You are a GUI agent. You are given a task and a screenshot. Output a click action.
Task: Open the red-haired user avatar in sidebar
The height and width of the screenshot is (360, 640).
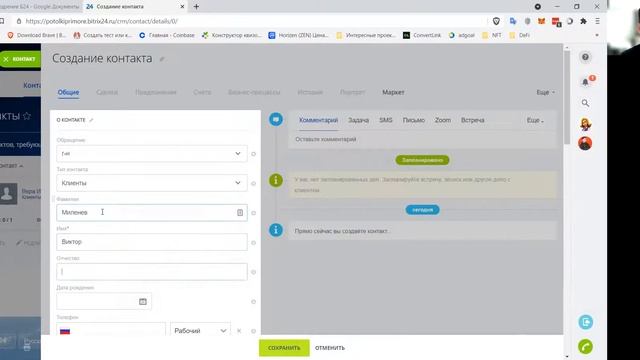pyautogui.click(x=585, y=124)
